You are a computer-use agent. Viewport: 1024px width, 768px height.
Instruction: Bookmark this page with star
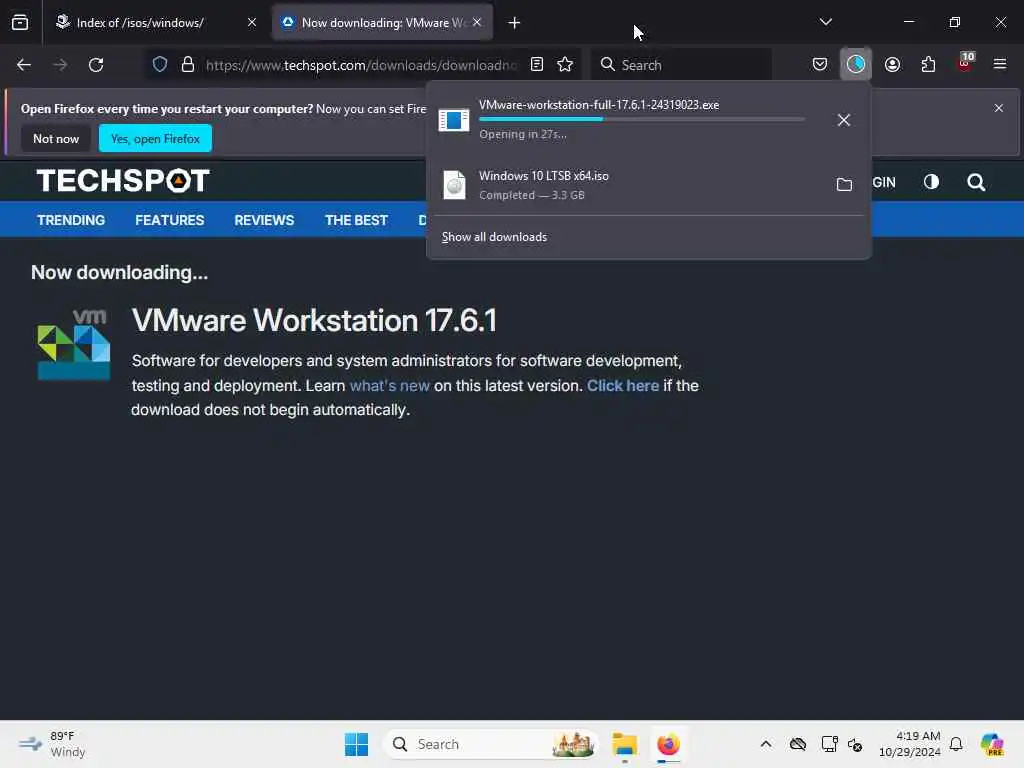pos(565,65)
